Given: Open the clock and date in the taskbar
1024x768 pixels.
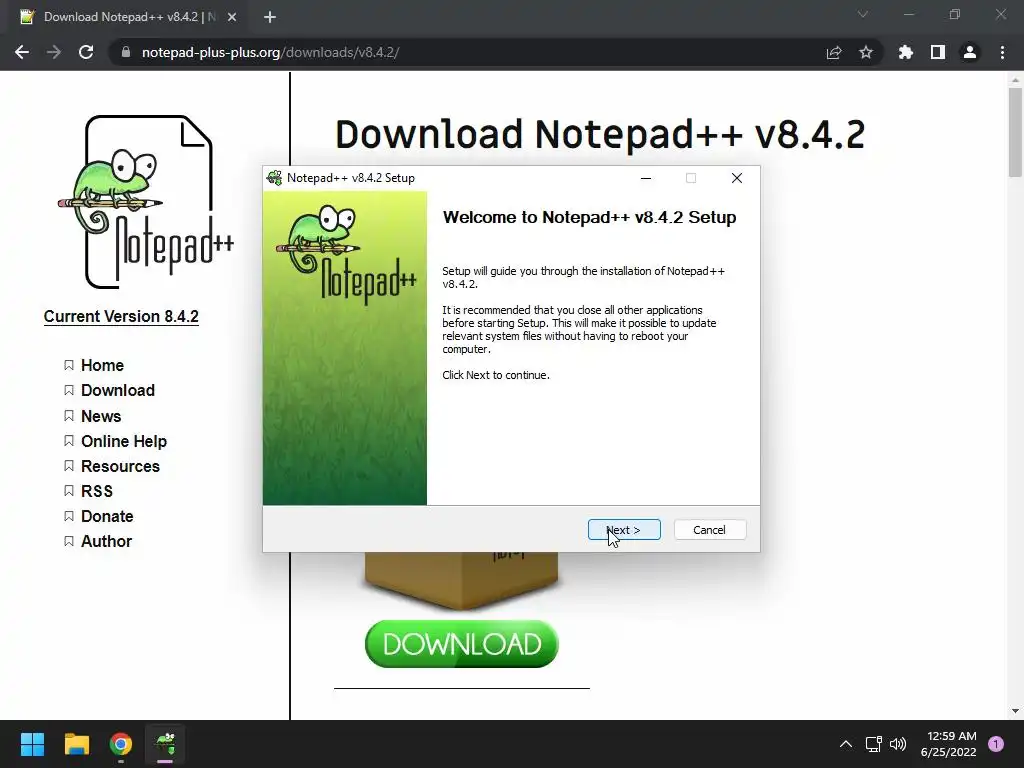Looking at the screenshot, I should click(949, 744).
